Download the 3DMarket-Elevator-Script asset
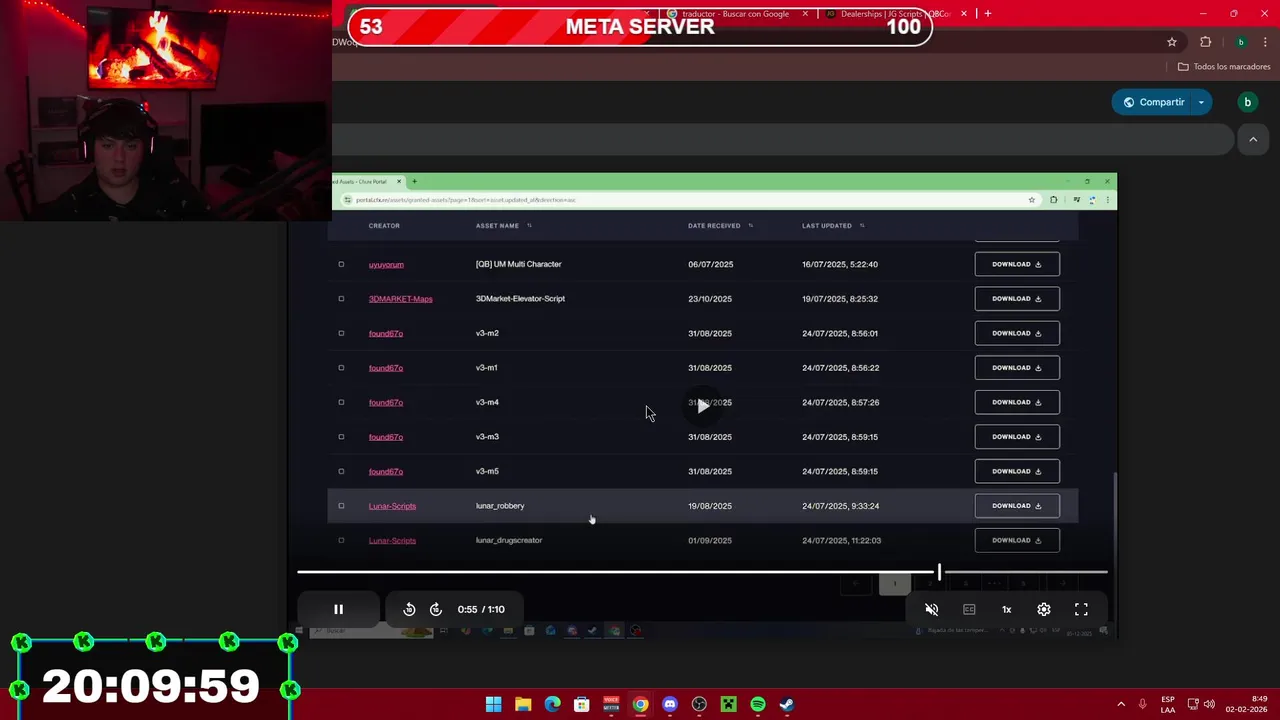This screenshot has width=1280, height=720. [1017, 299]
